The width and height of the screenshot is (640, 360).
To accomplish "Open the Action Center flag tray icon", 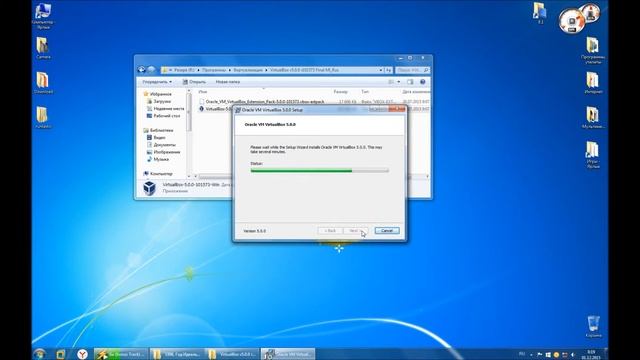I will [x=540, y=355].
